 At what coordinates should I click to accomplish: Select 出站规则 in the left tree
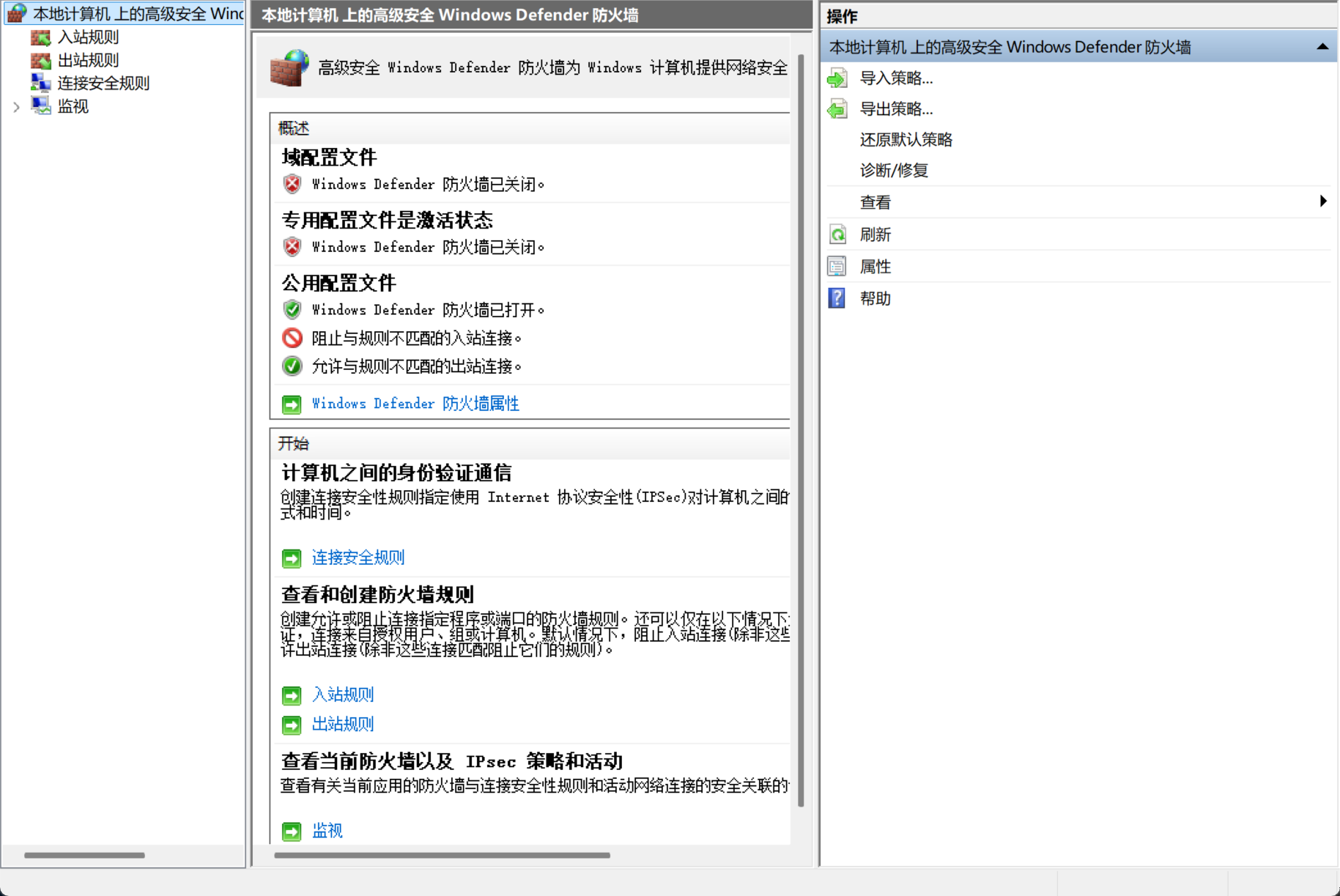click(88, 60)
